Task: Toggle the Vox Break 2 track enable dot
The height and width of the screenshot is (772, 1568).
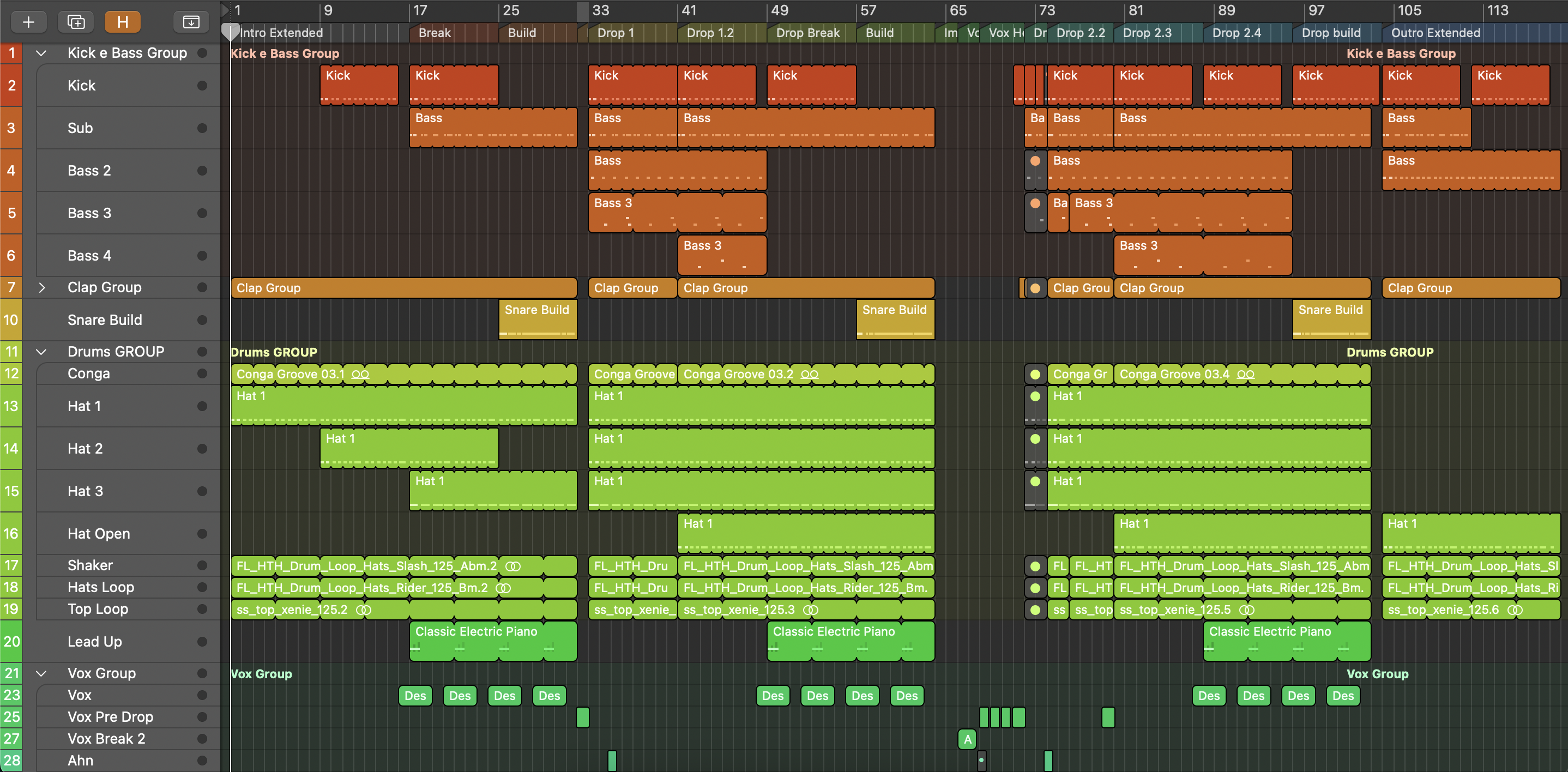Action: 202,739
